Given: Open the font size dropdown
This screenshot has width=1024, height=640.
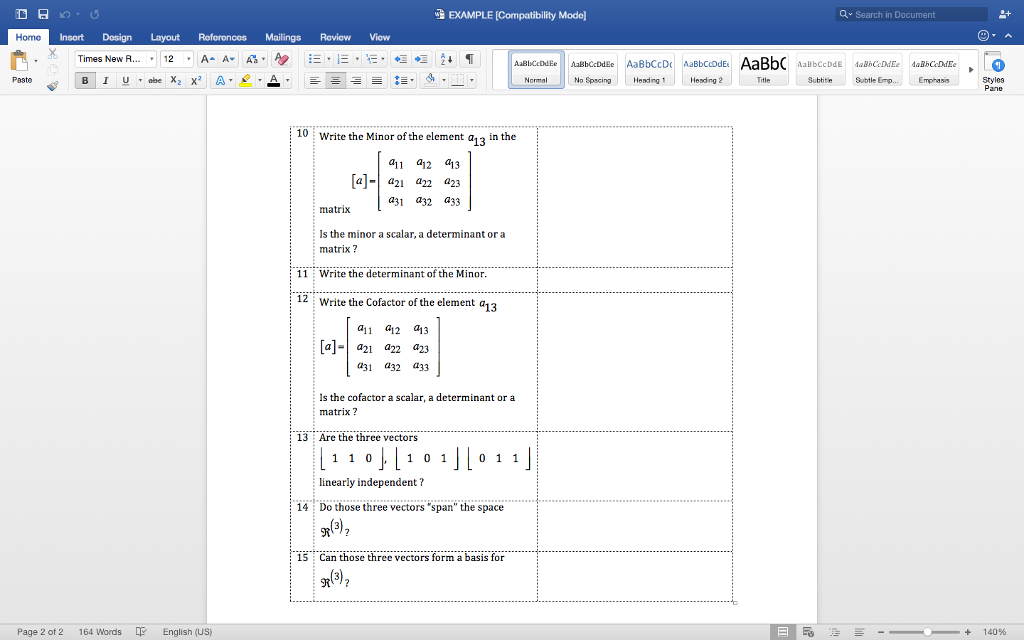Looking at the screenshot, I should [x=189, y=59].
